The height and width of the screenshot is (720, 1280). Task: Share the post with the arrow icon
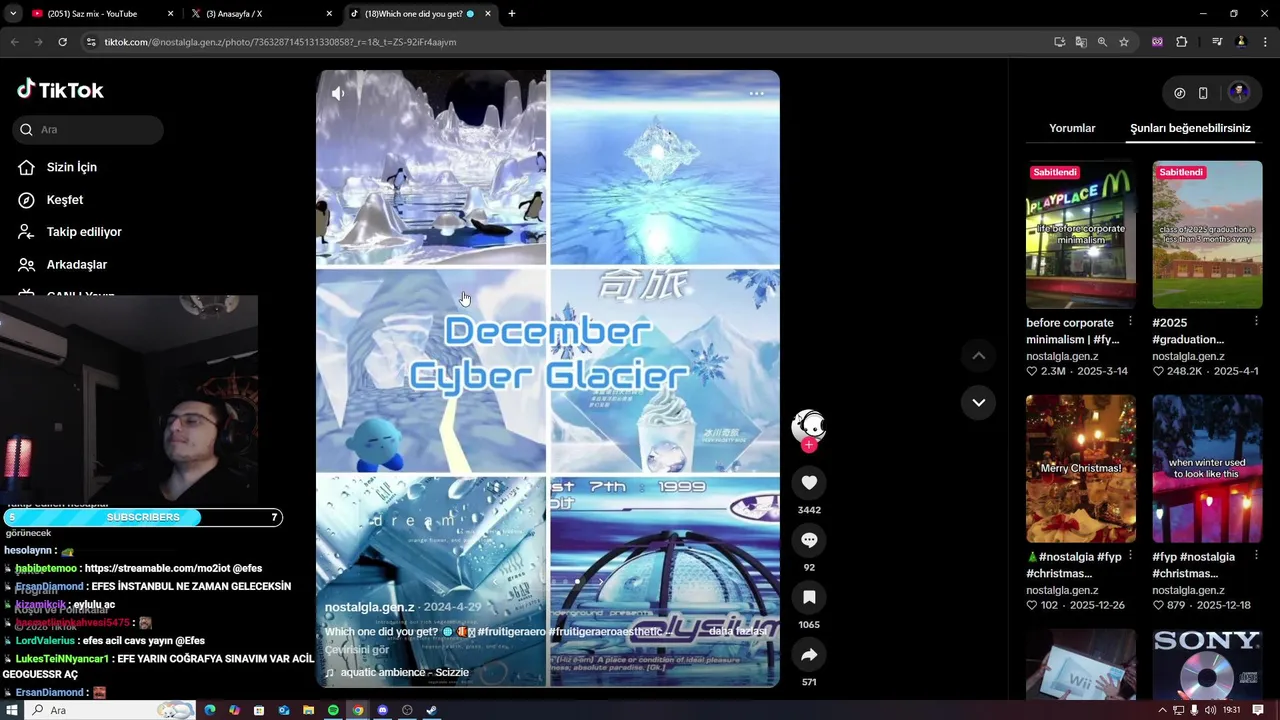tap(809, 655)
